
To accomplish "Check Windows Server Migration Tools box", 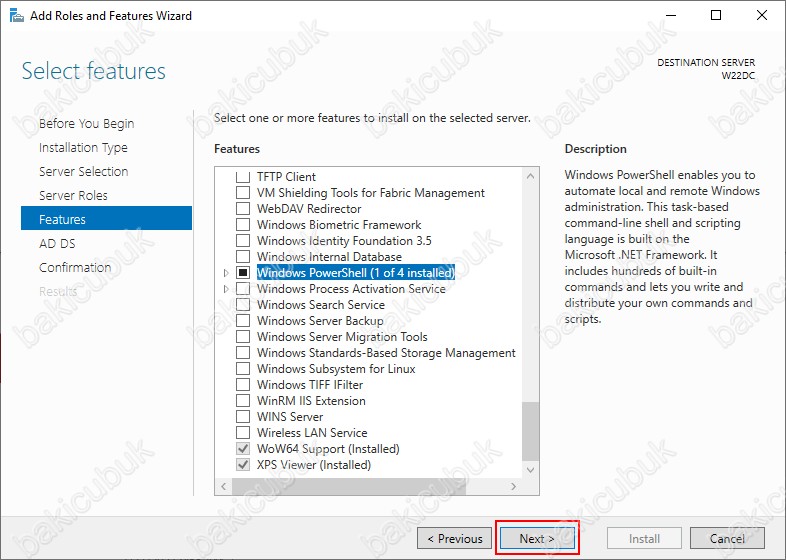I will pos(243,337).
